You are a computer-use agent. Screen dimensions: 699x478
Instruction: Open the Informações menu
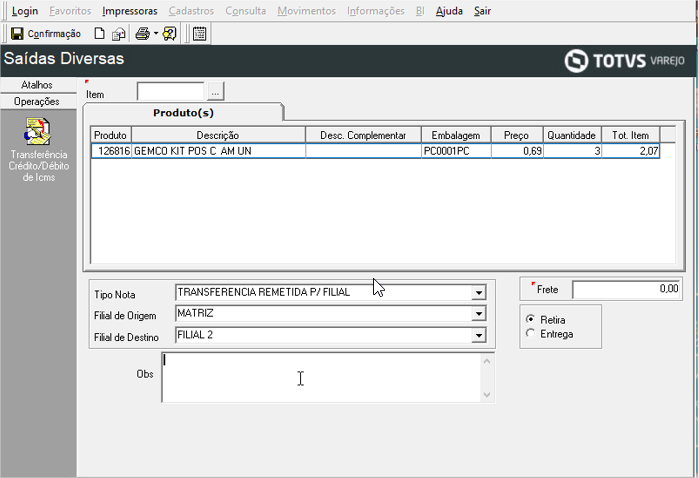[x=376, y=11]
